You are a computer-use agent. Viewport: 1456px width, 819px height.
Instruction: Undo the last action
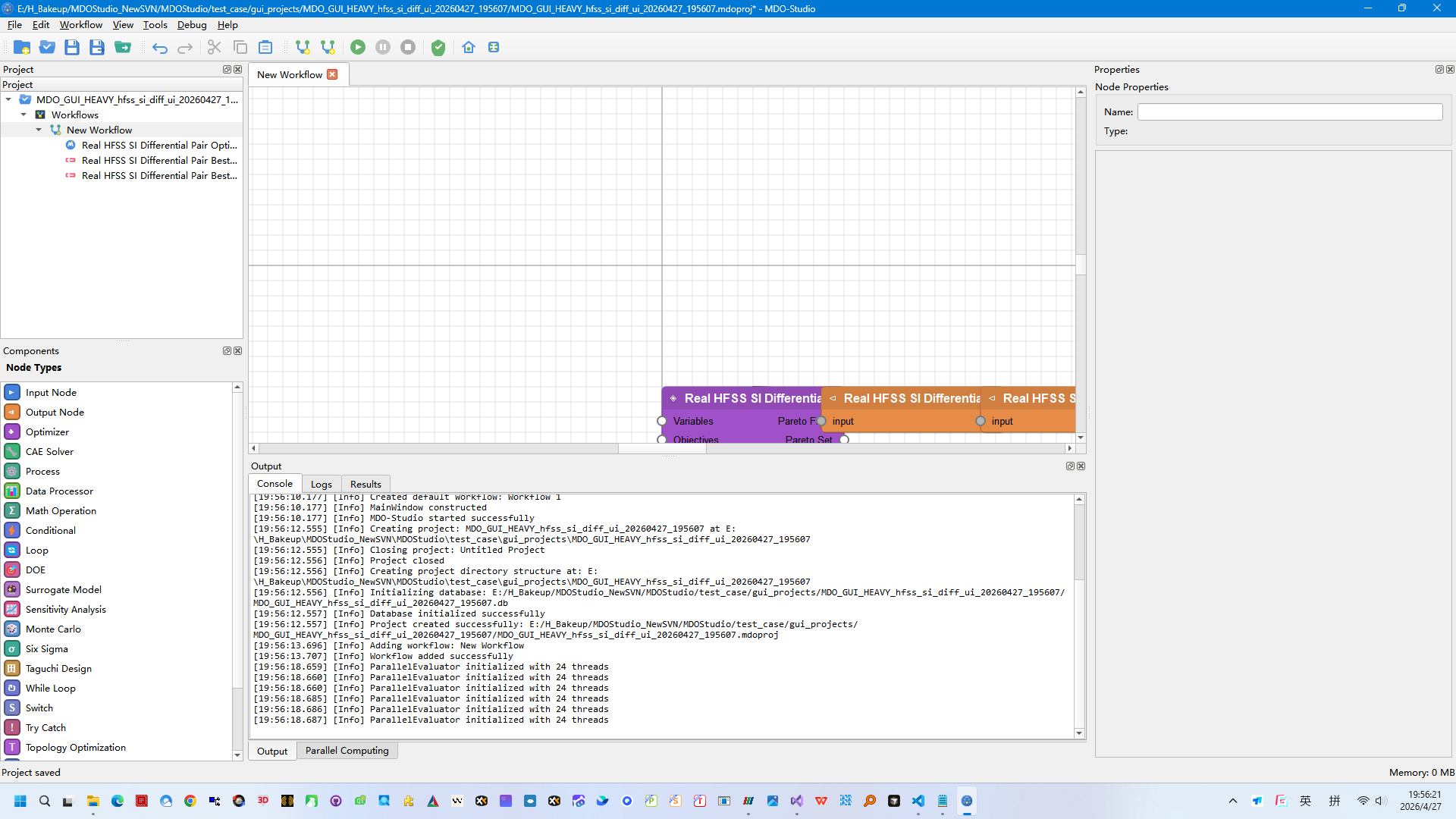click(160, 48)
